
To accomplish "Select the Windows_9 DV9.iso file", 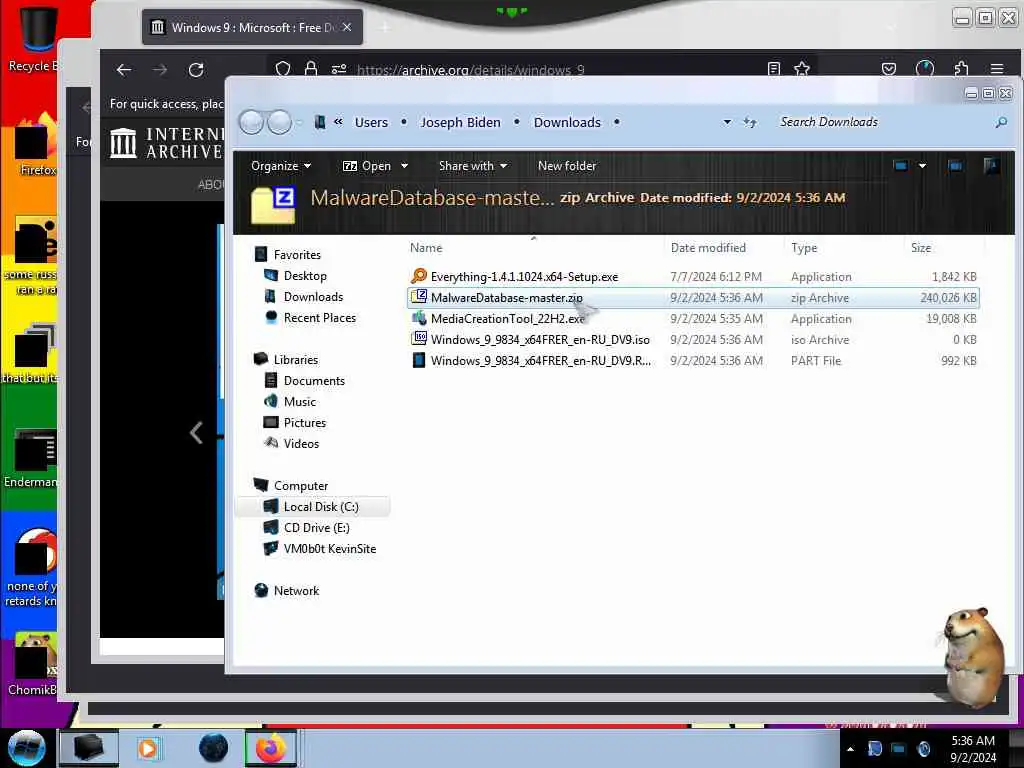I will (694, 340).
